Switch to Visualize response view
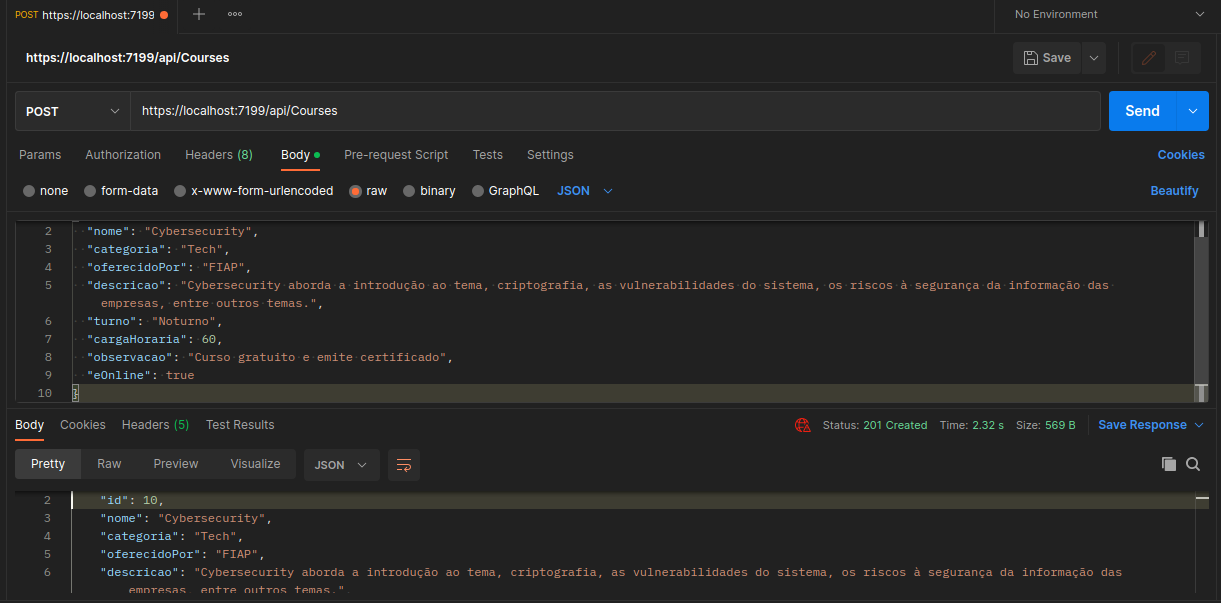The width and height of the screenshot is (1221, 603). pos(256,464)
